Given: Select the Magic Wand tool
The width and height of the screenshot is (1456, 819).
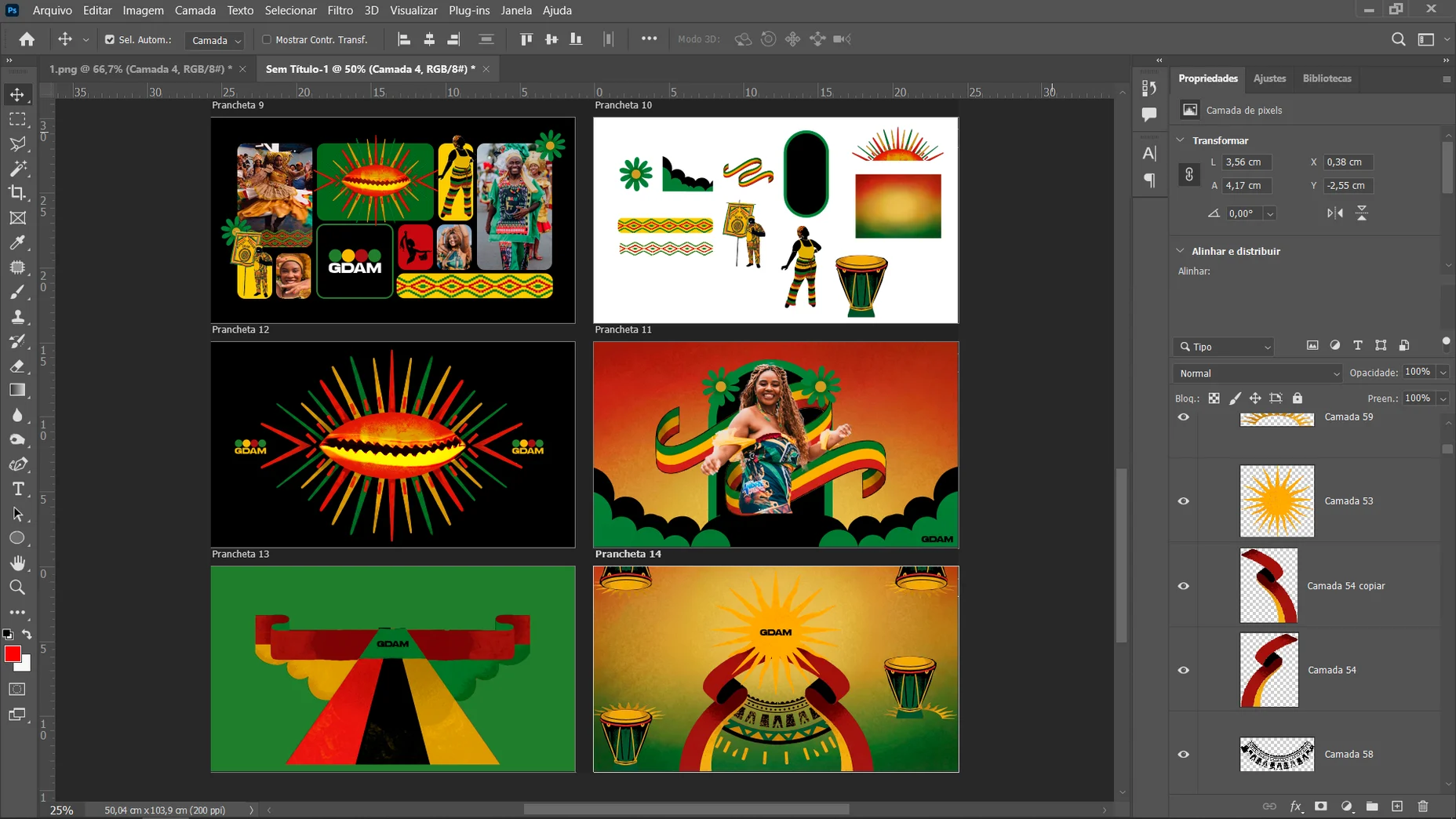Looking at the screenshot, I should 17,169.
